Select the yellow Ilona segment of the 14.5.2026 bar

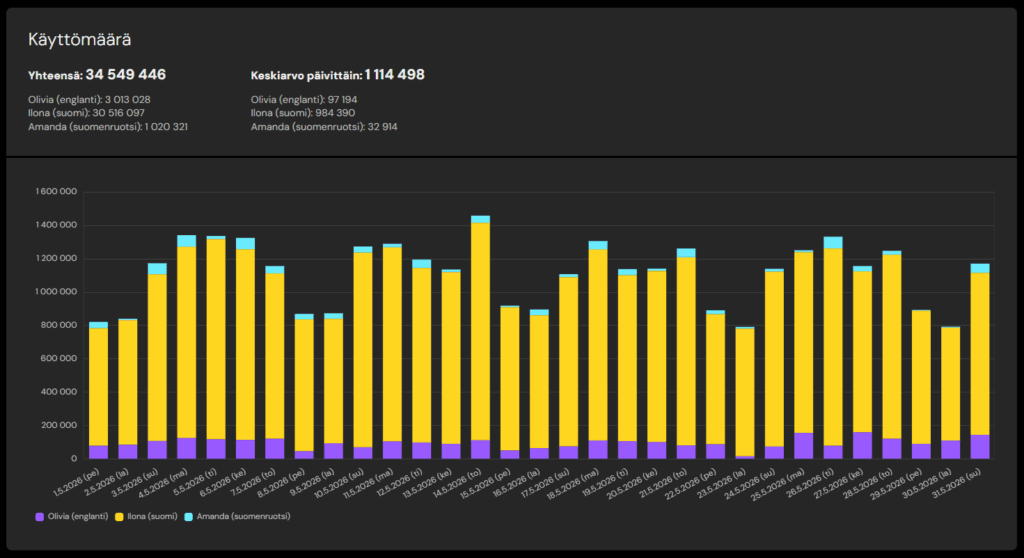(480, 331)
